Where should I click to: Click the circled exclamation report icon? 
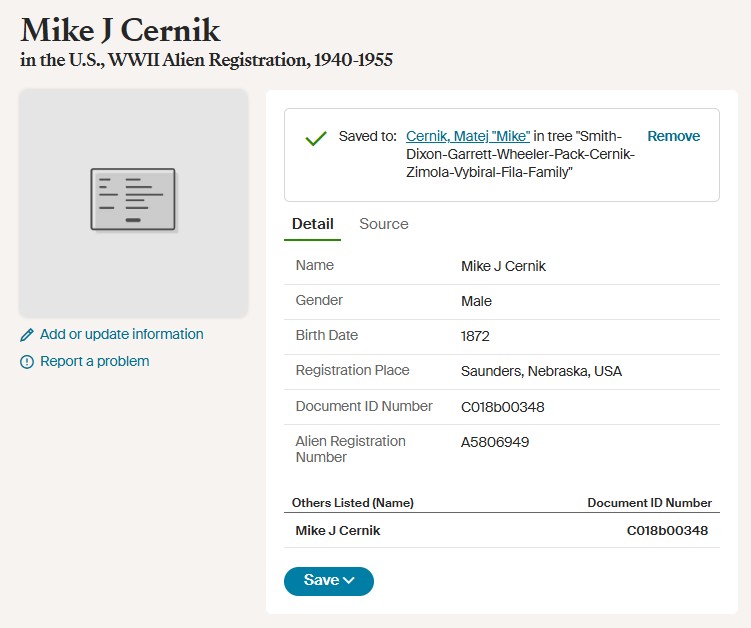coord(27,362)
